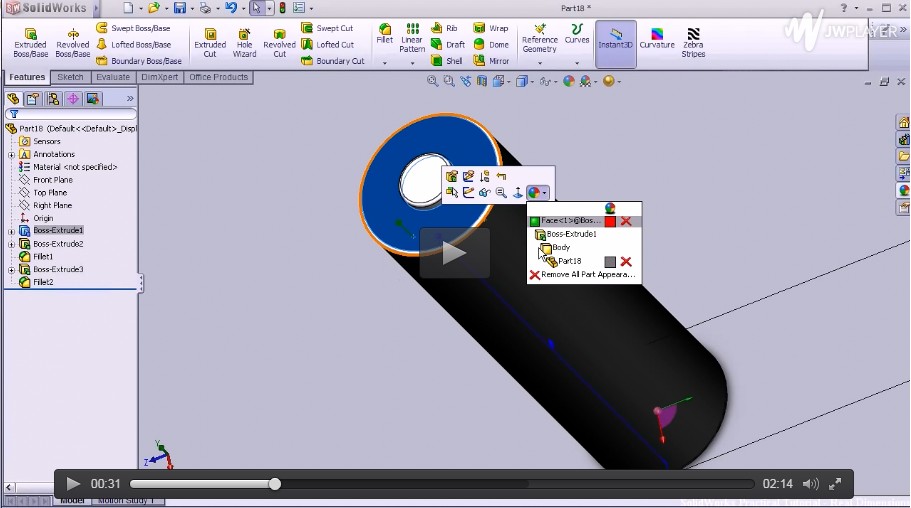Open the Fillet dropdown arrow
This screenshot has width=911, height=508.
[385, 63]
